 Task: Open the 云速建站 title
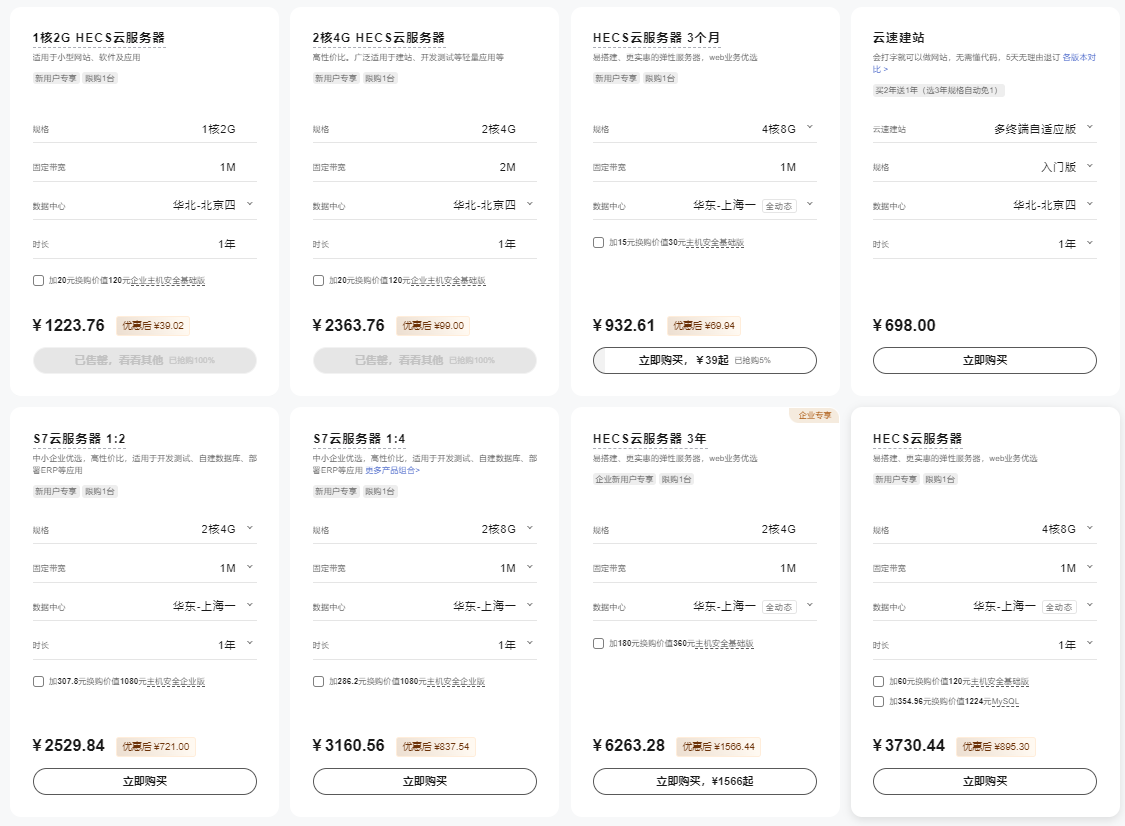pyautogui.click(x=898, y=37)
